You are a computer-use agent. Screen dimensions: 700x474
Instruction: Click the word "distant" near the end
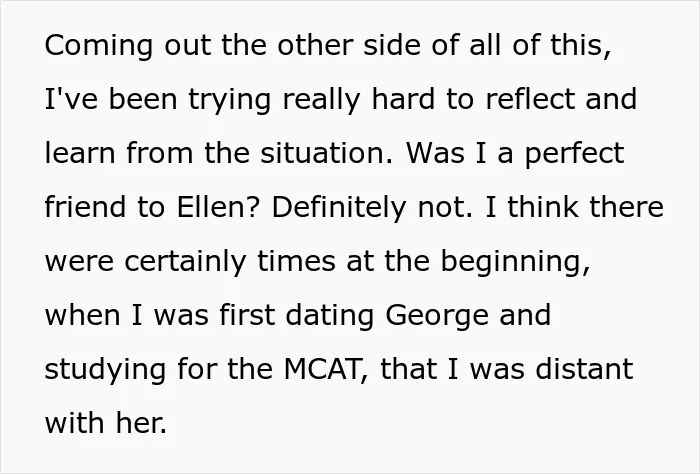coord(584,369)
